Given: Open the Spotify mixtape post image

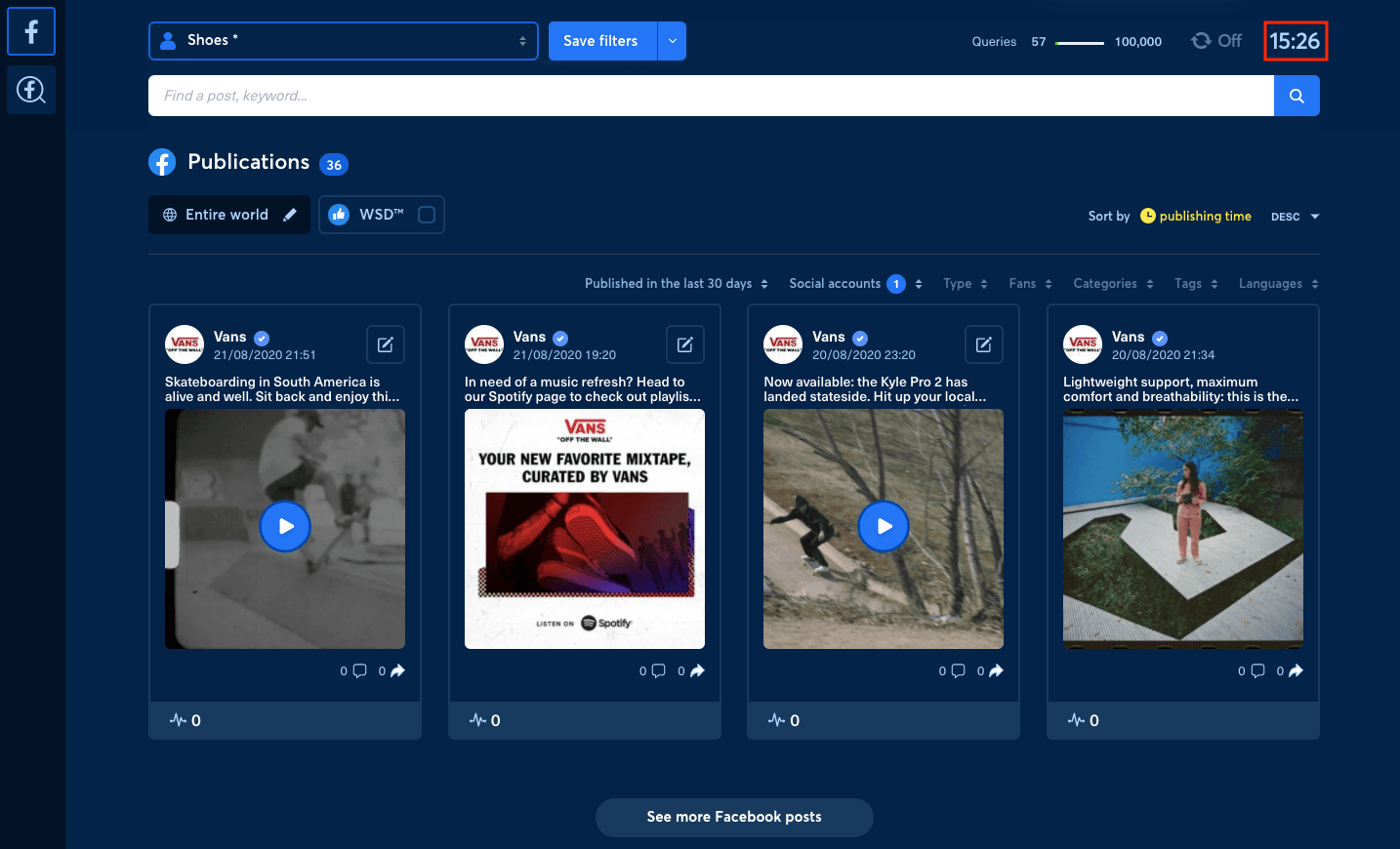Looking at the screenshot, I should [585, 529].
